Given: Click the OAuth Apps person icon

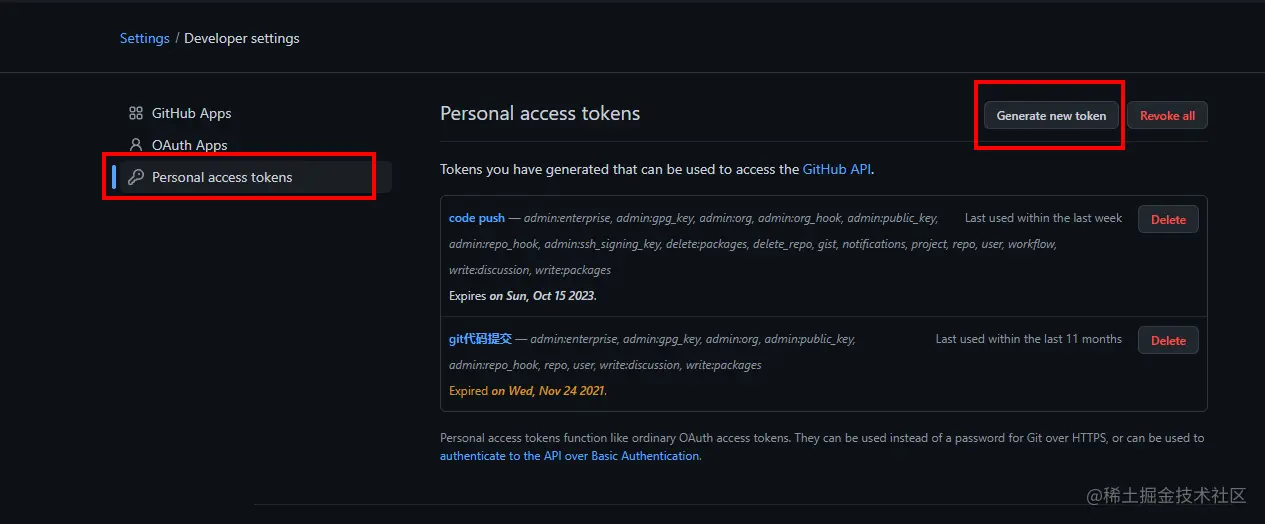Looking at the screenshot, I should click(x=136, y=145).
